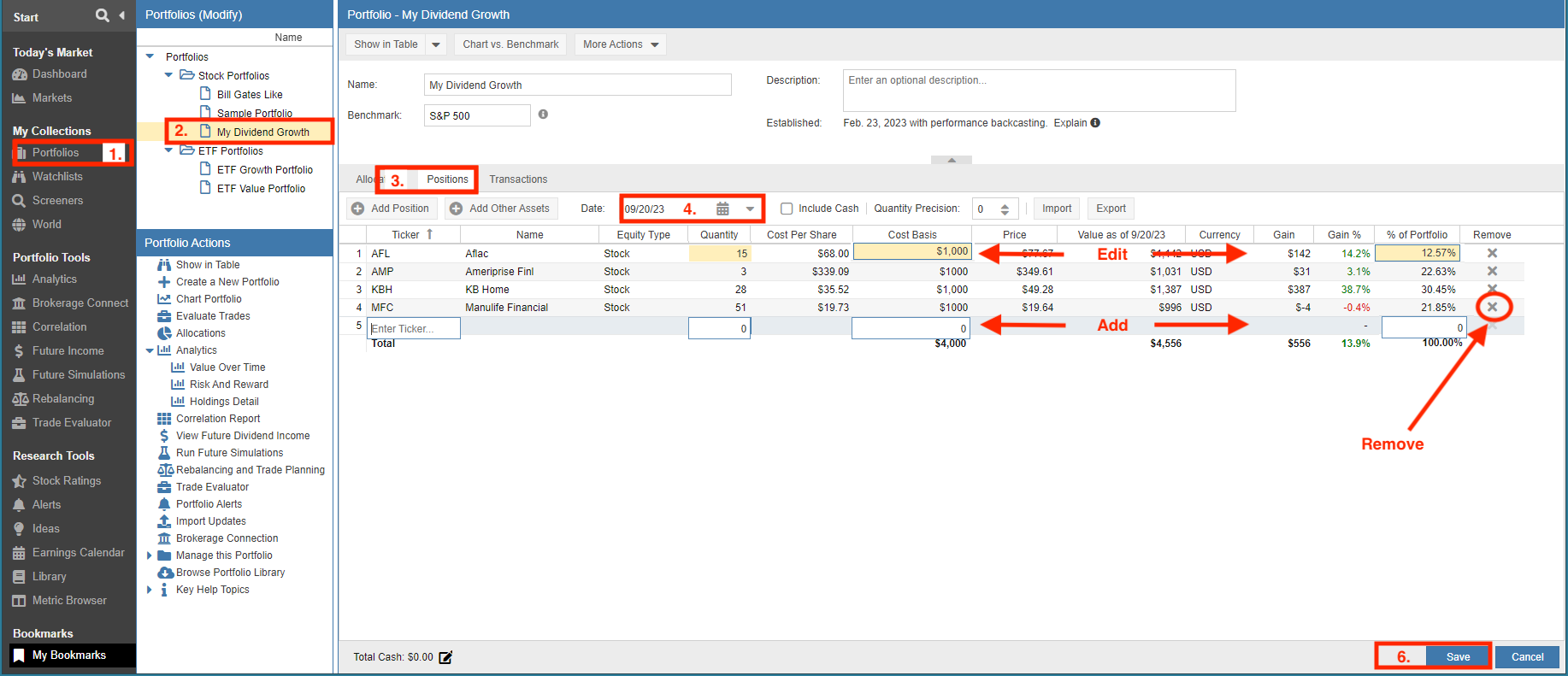Open Stock Ratings research tool
This screenshot has height=676, width=1568.
[66, 481]
